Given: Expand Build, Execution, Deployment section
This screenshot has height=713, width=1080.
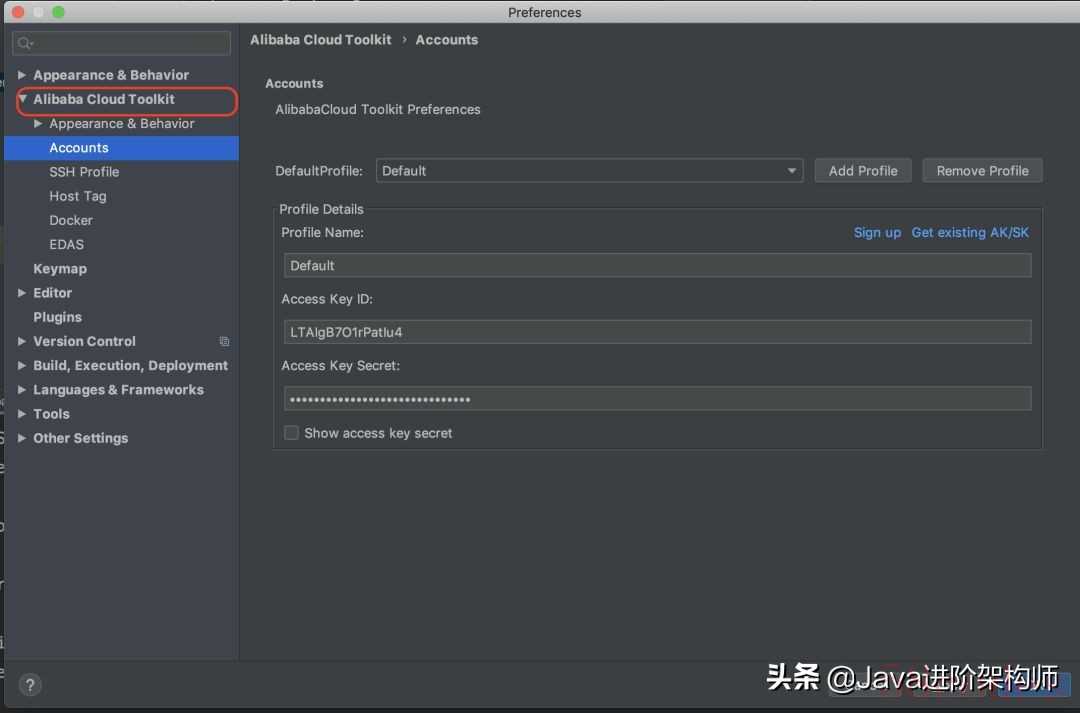Looking at the screenshot, I should (22, 366).
